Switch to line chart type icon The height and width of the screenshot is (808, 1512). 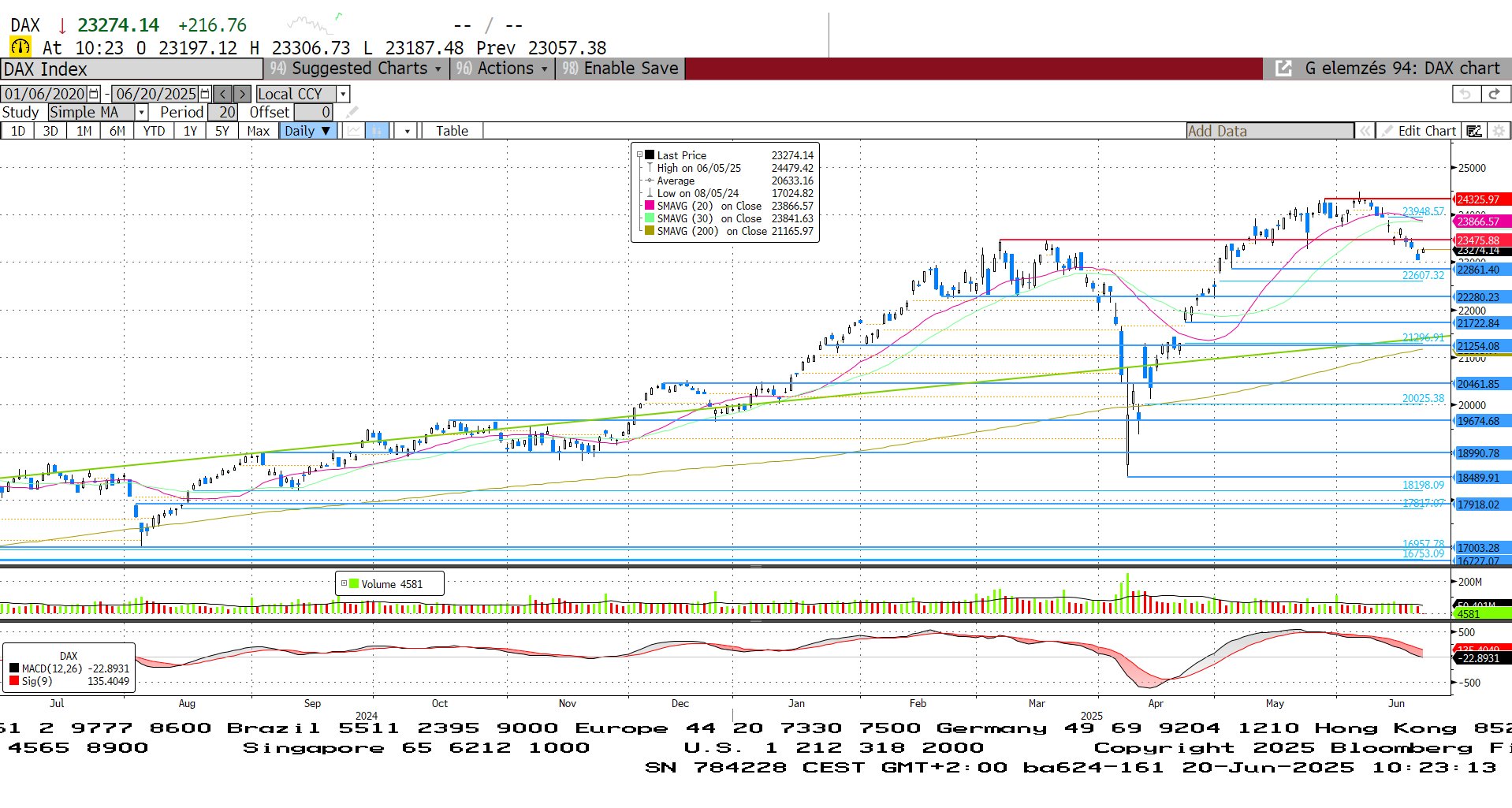[355, 131]
